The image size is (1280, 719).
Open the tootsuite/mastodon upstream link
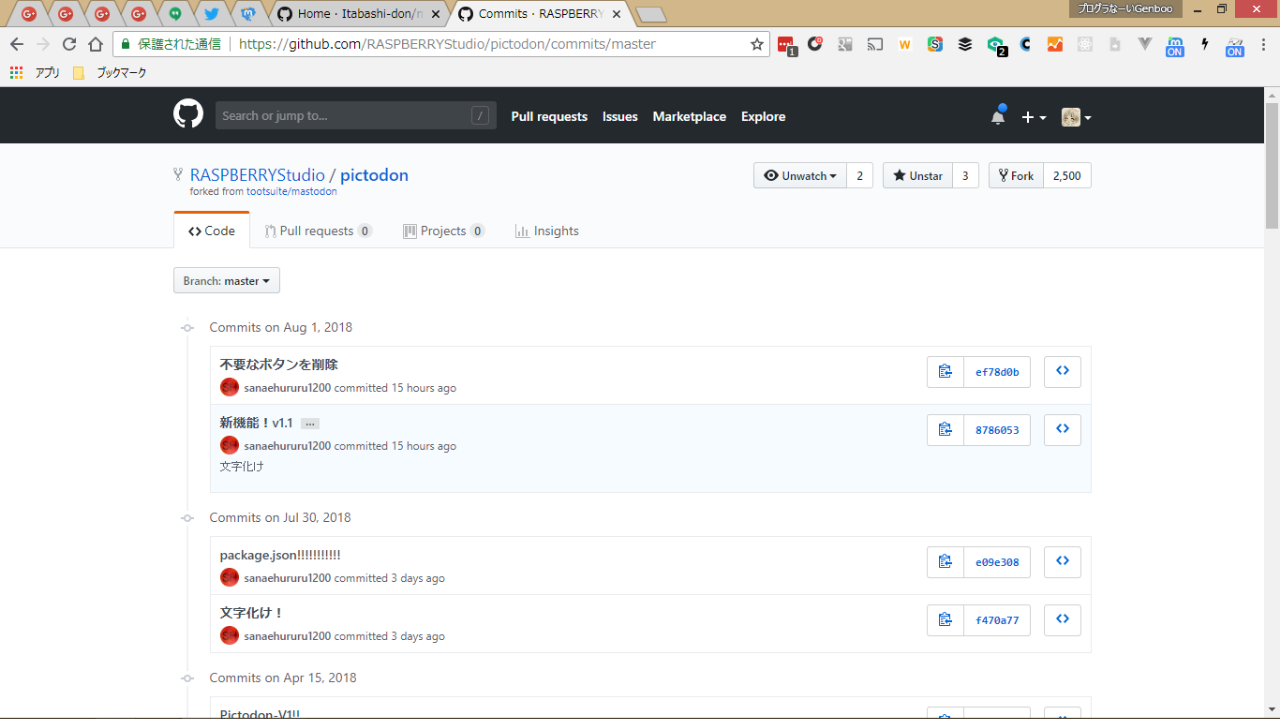tap(291, 192)
